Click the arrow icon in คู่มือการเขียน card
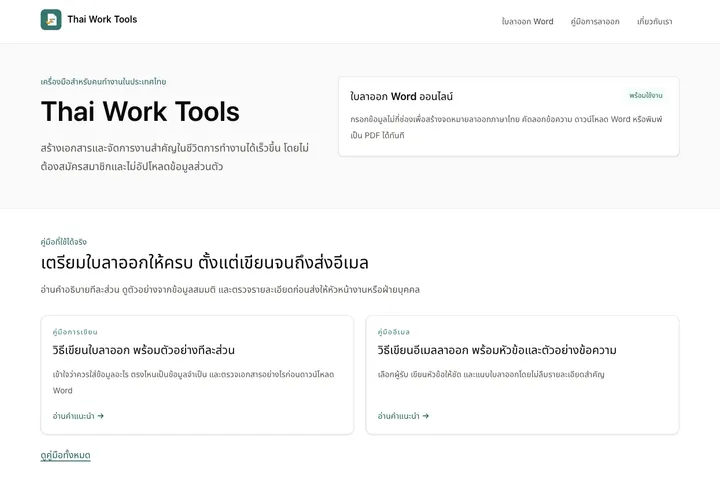This screenshot has height=479, width=720. pyautogui.click(x=101, y=416)
